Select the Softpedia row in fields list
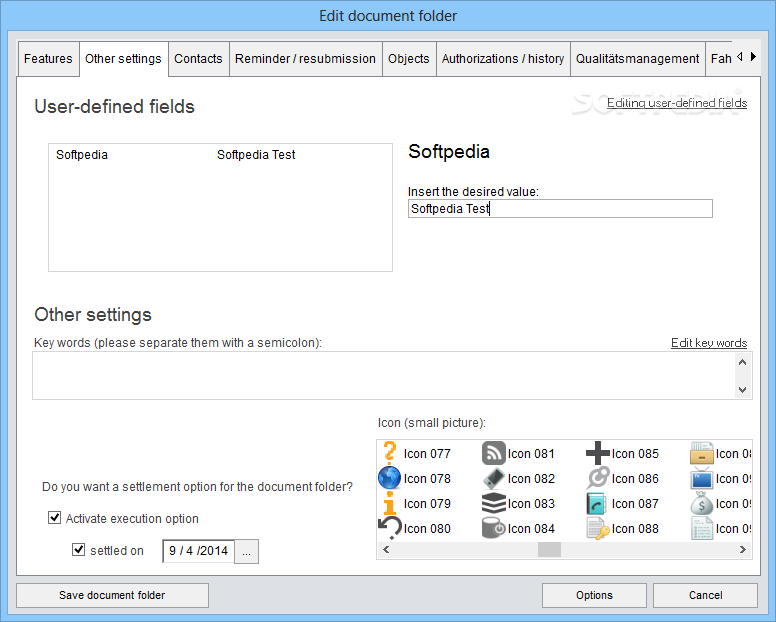The height and width of the screenshot is (622, 776). coord(220,155)
